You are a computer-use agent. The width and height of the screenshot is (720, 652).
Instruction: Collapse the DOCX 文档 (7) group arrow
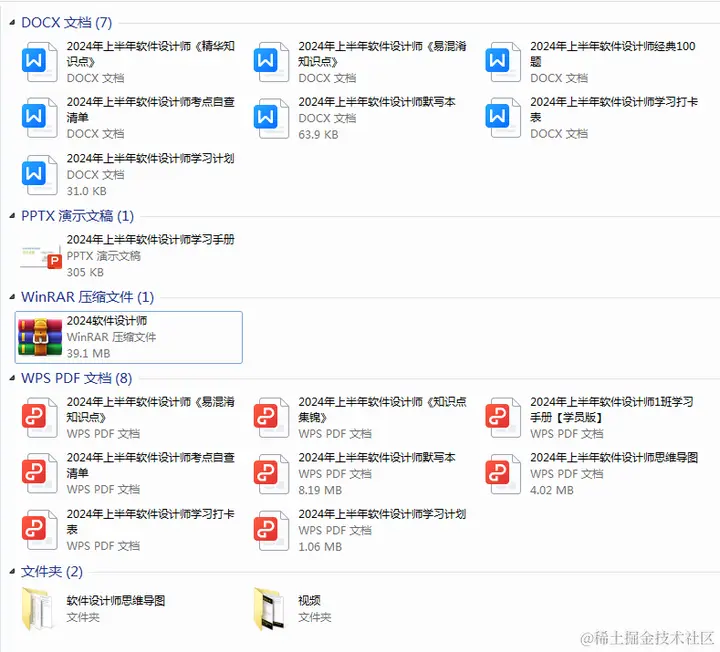[12, 22]
